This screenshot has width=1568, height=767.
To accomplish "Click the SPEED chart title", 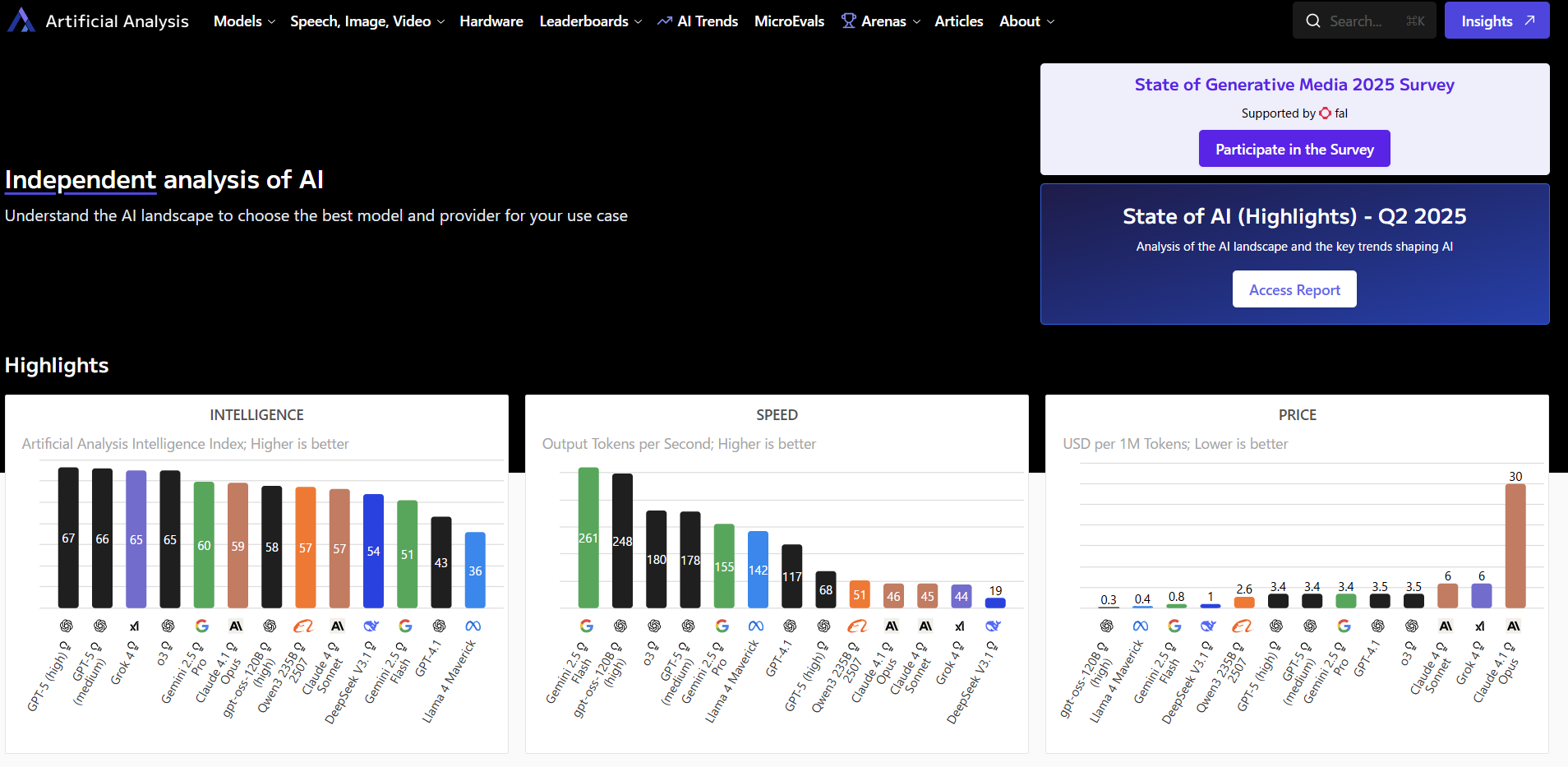I will (x=777, y=415).
